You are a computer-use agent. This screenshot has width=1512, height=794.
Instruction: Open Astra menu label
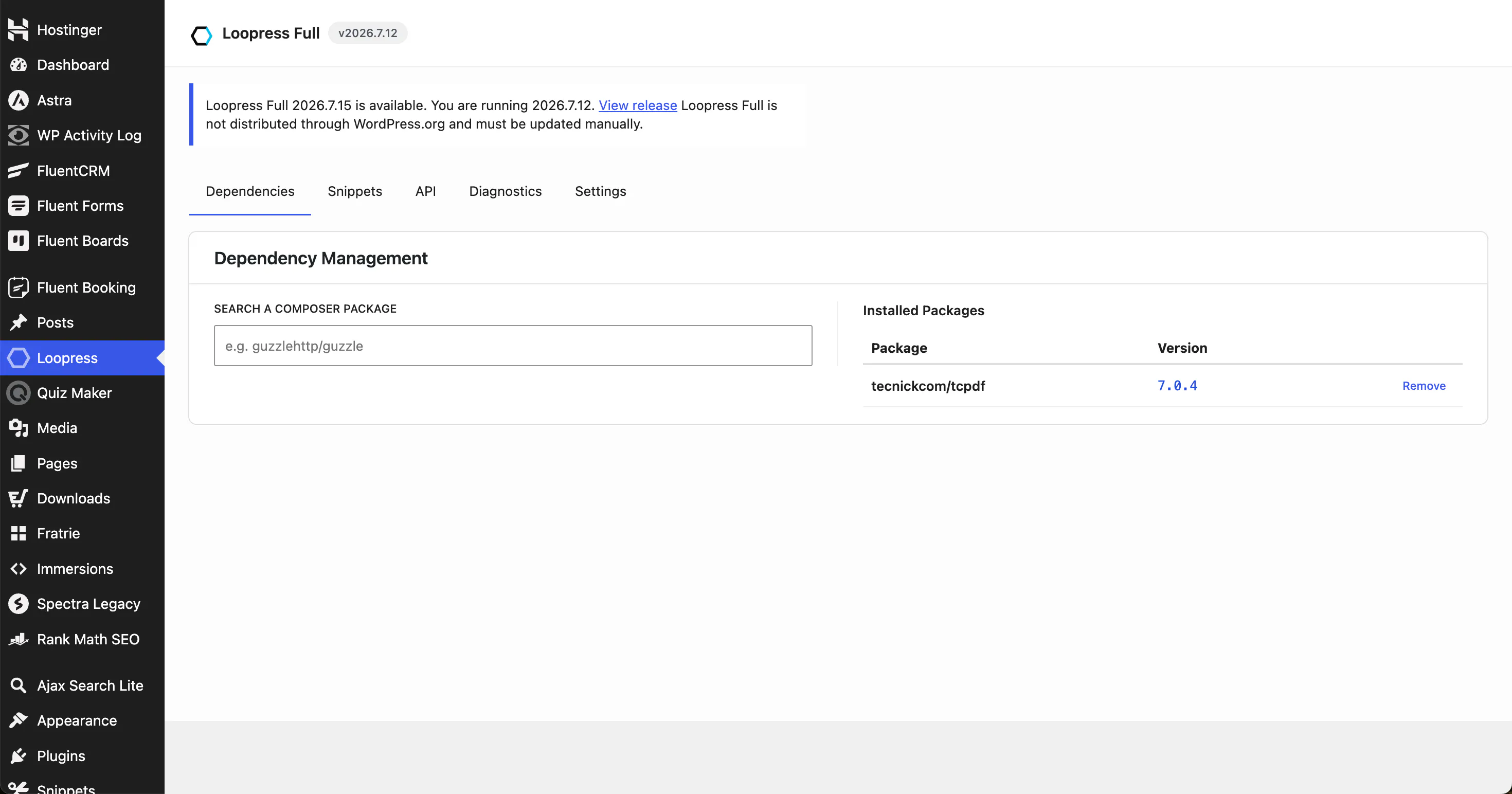tap(54, 100)
